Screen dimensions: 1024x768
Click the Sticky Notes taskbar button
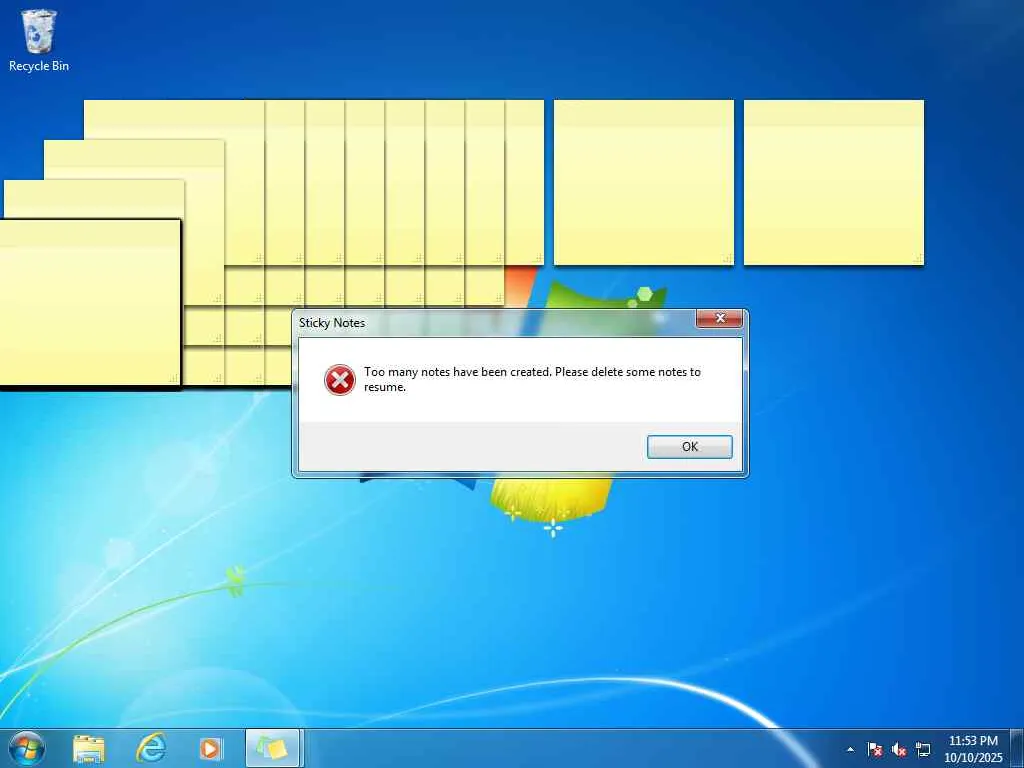(272, 748)
